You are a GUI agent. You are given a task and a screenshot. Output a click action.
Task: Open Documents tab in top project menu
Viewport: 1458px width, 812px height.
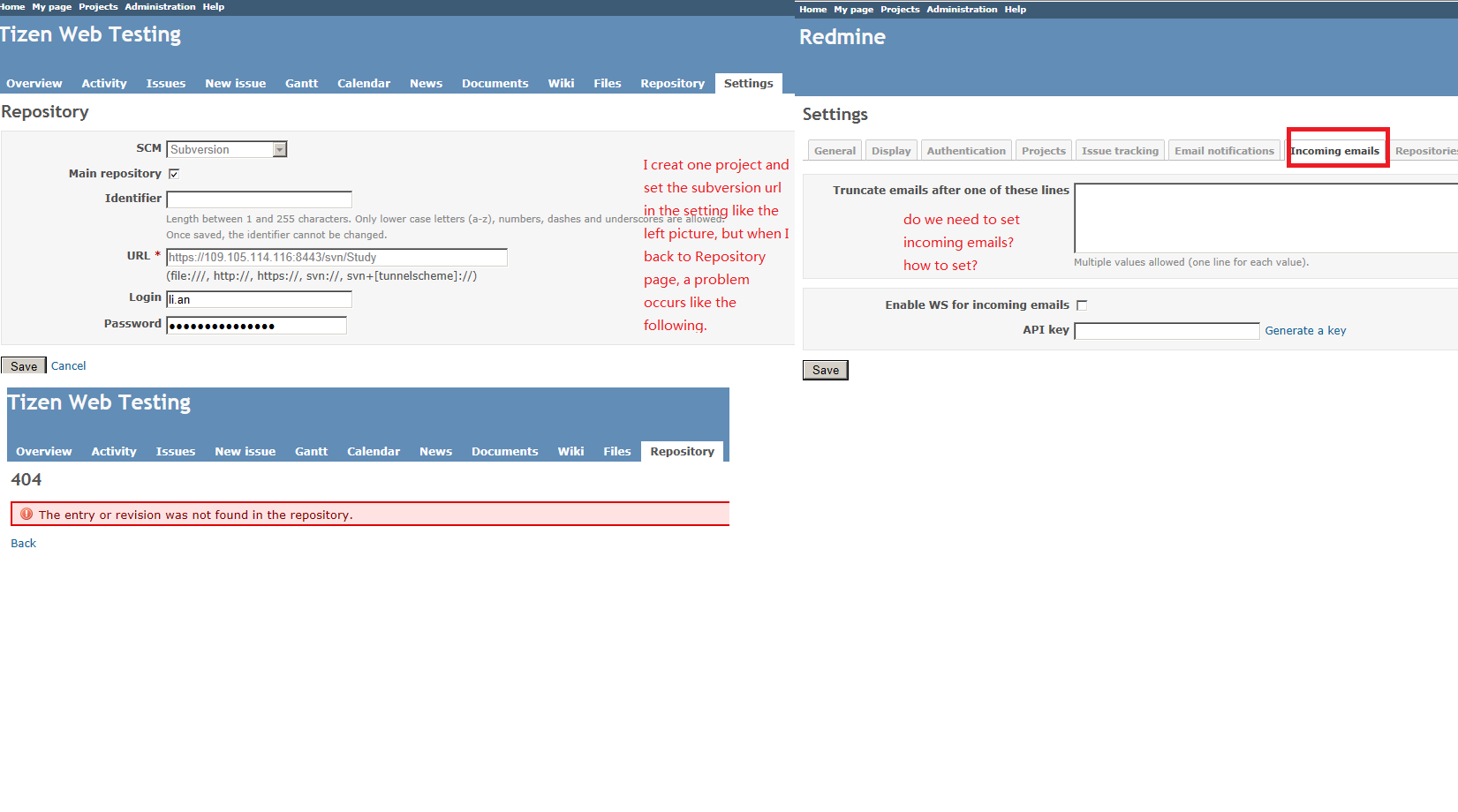pos(495,83)
